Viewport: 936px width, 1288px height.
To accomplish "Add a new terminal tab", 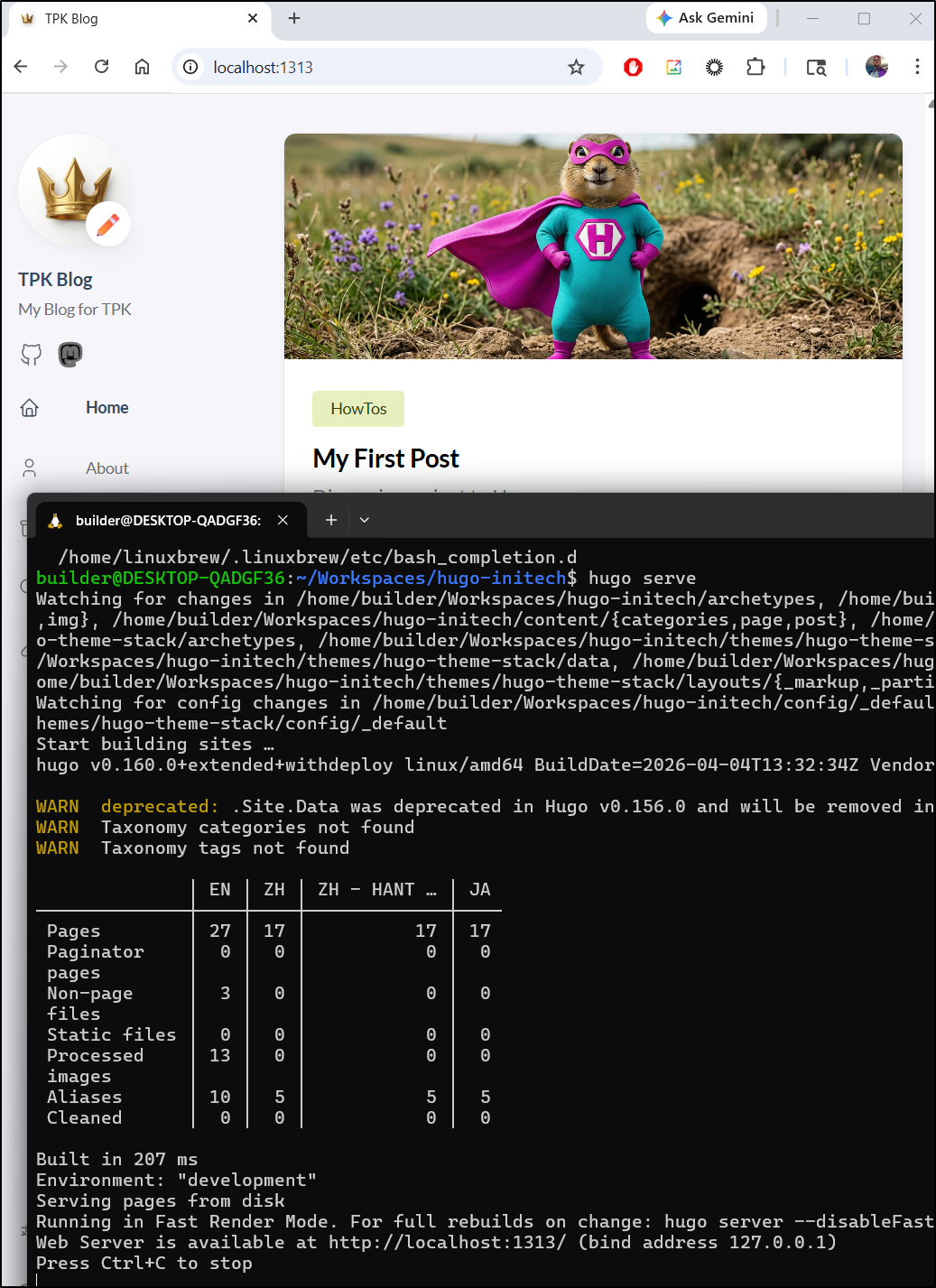I will pos(331,520).
